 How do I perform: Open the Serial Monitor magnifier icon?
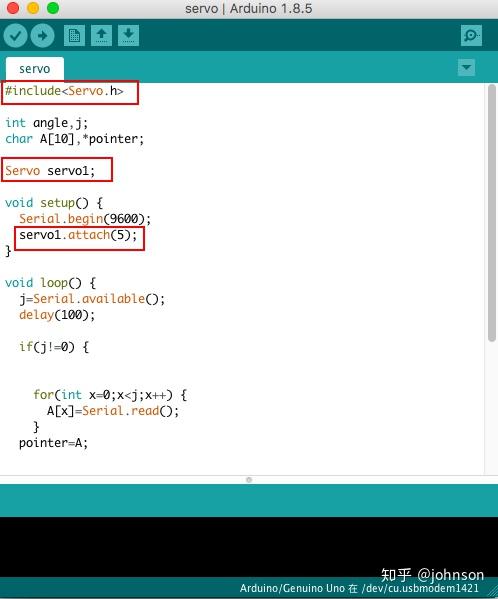(x=471, y=36)
